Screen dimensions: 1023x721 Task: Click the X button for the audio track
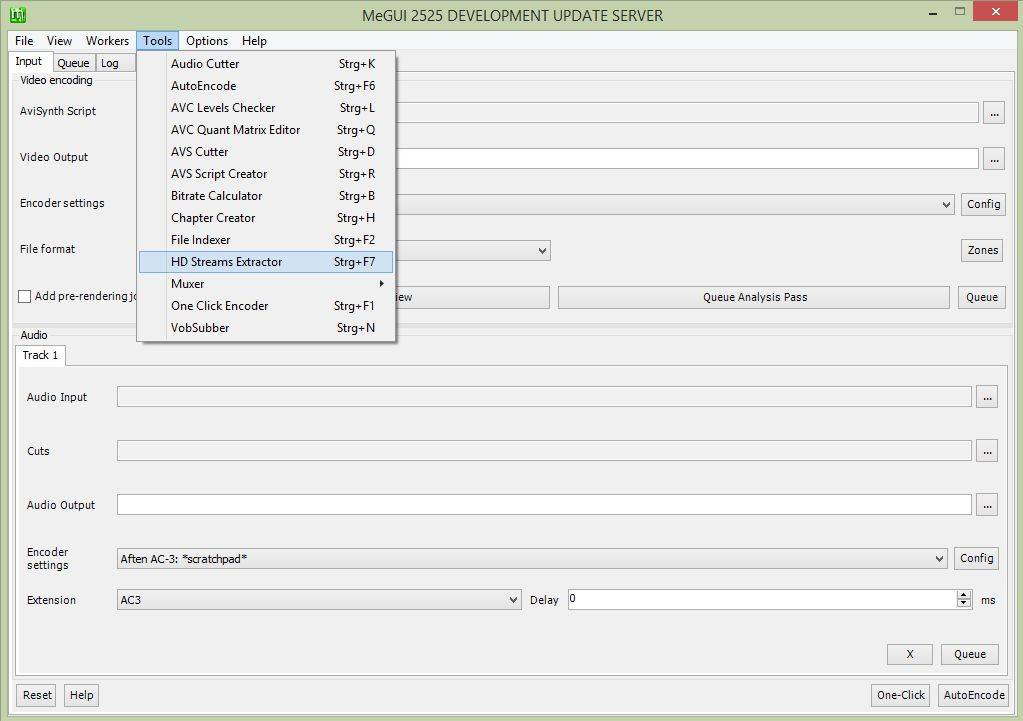[909, 654]
